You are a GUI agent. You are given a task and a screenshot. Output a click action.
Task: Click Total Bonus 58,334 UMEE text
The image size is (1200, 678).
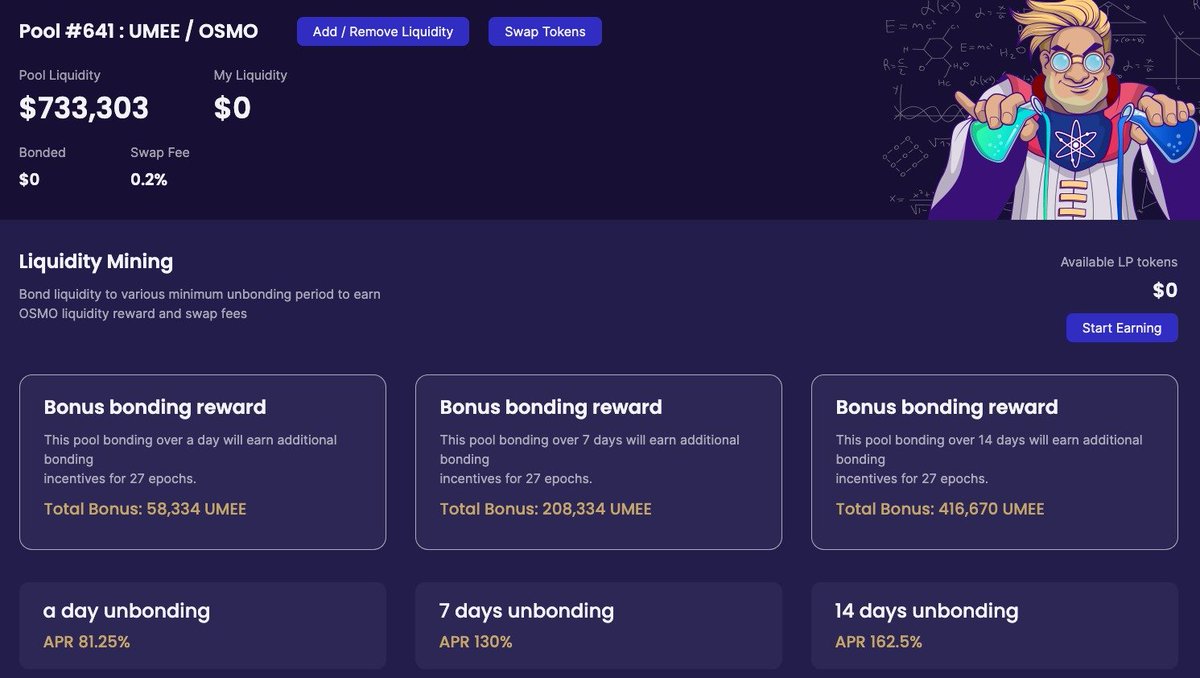144,509
